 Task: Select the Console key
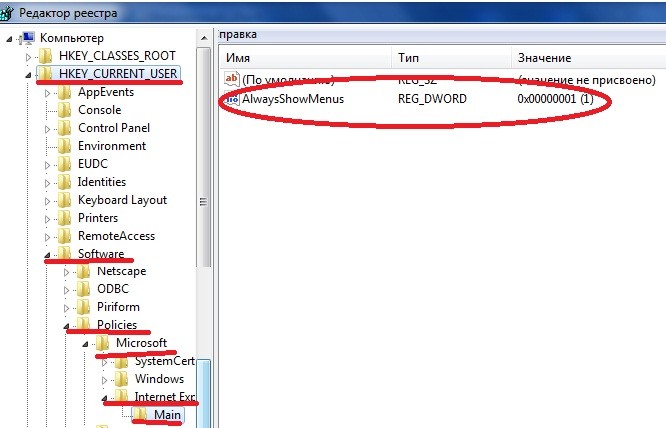(99, 110)
